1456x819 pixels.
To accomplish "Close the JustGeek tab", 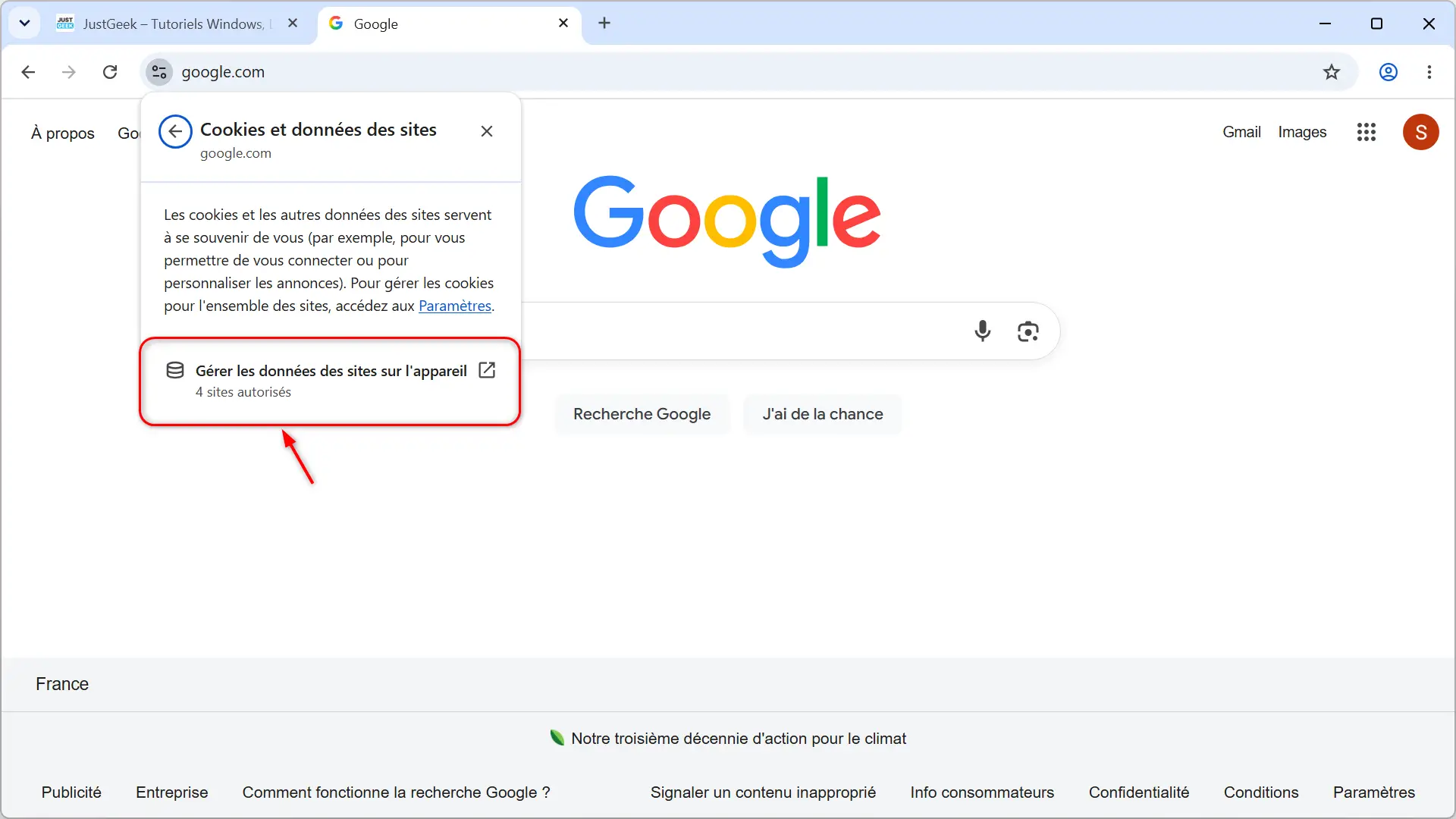I will point(293,24).
